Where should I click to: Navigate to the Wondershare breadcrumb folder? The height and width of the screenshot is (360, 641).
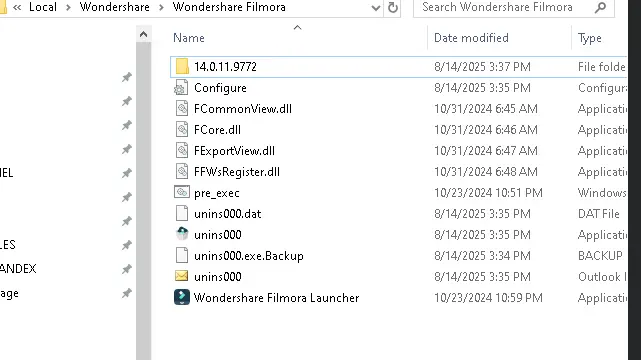coord(114,7)
